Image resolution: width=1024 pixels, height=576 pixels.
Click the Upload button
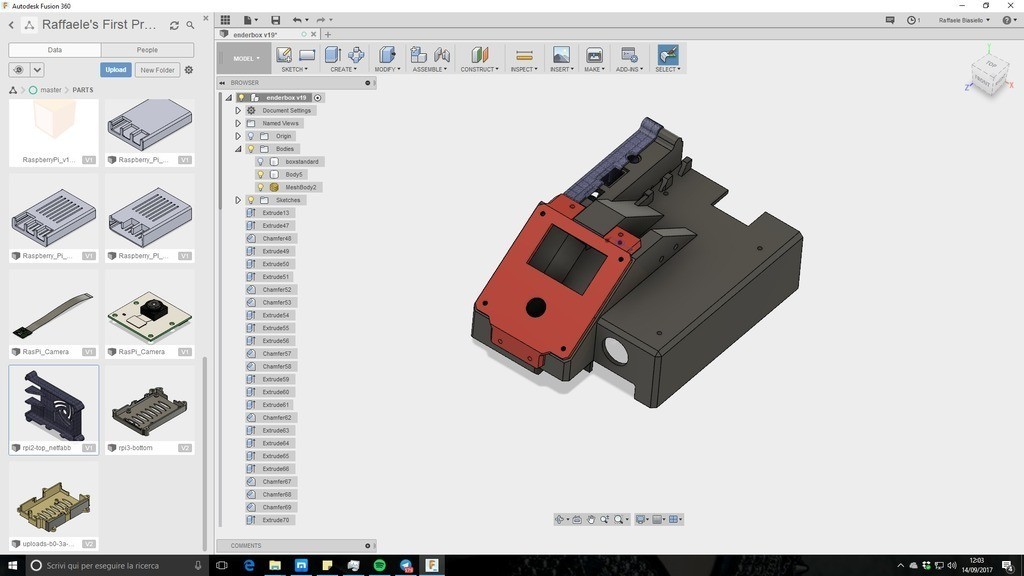pos(116,70)
